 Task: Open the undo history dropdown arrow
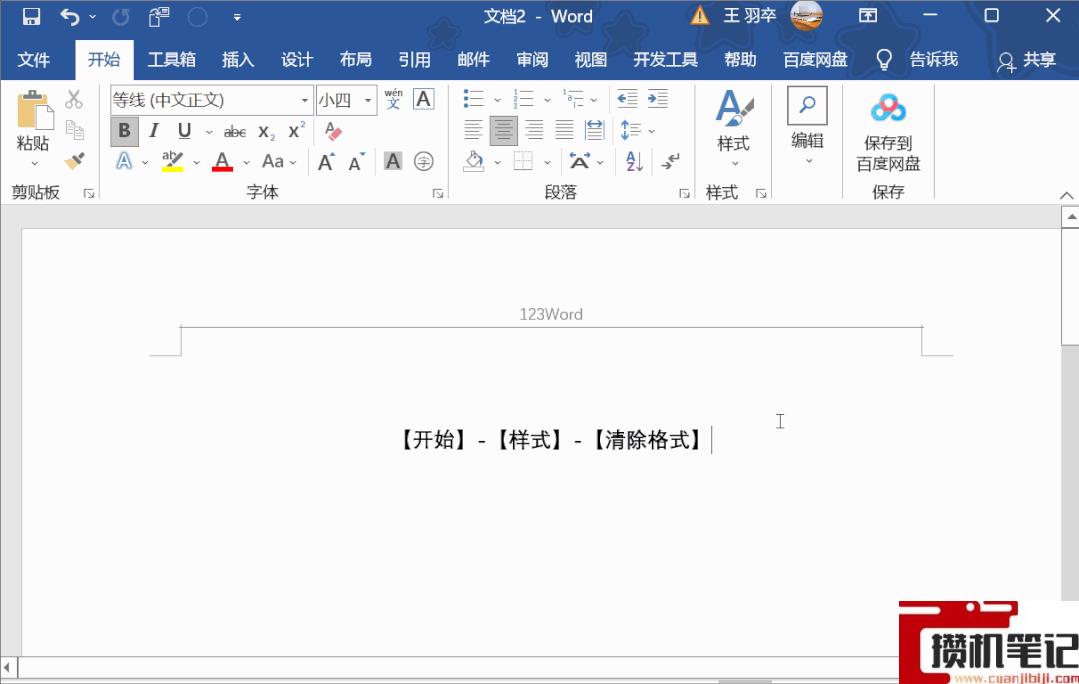(93, 17)
